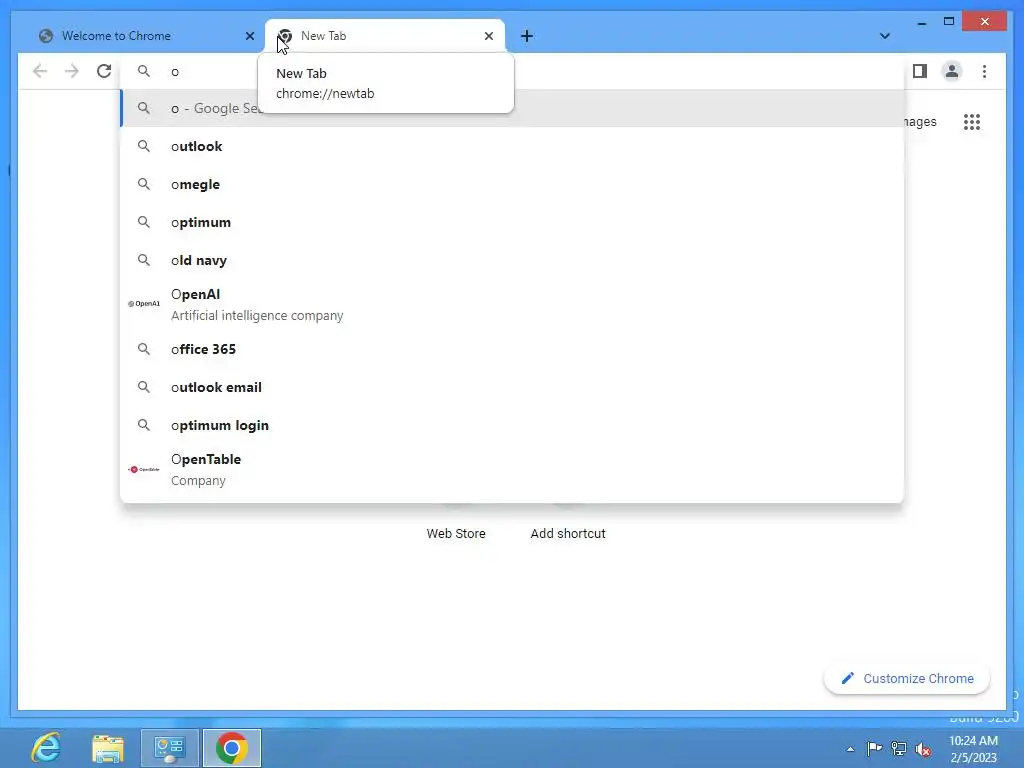Screen dimensions: 1024x768
Task: Click the address bar text field
Action: [513, 71]
